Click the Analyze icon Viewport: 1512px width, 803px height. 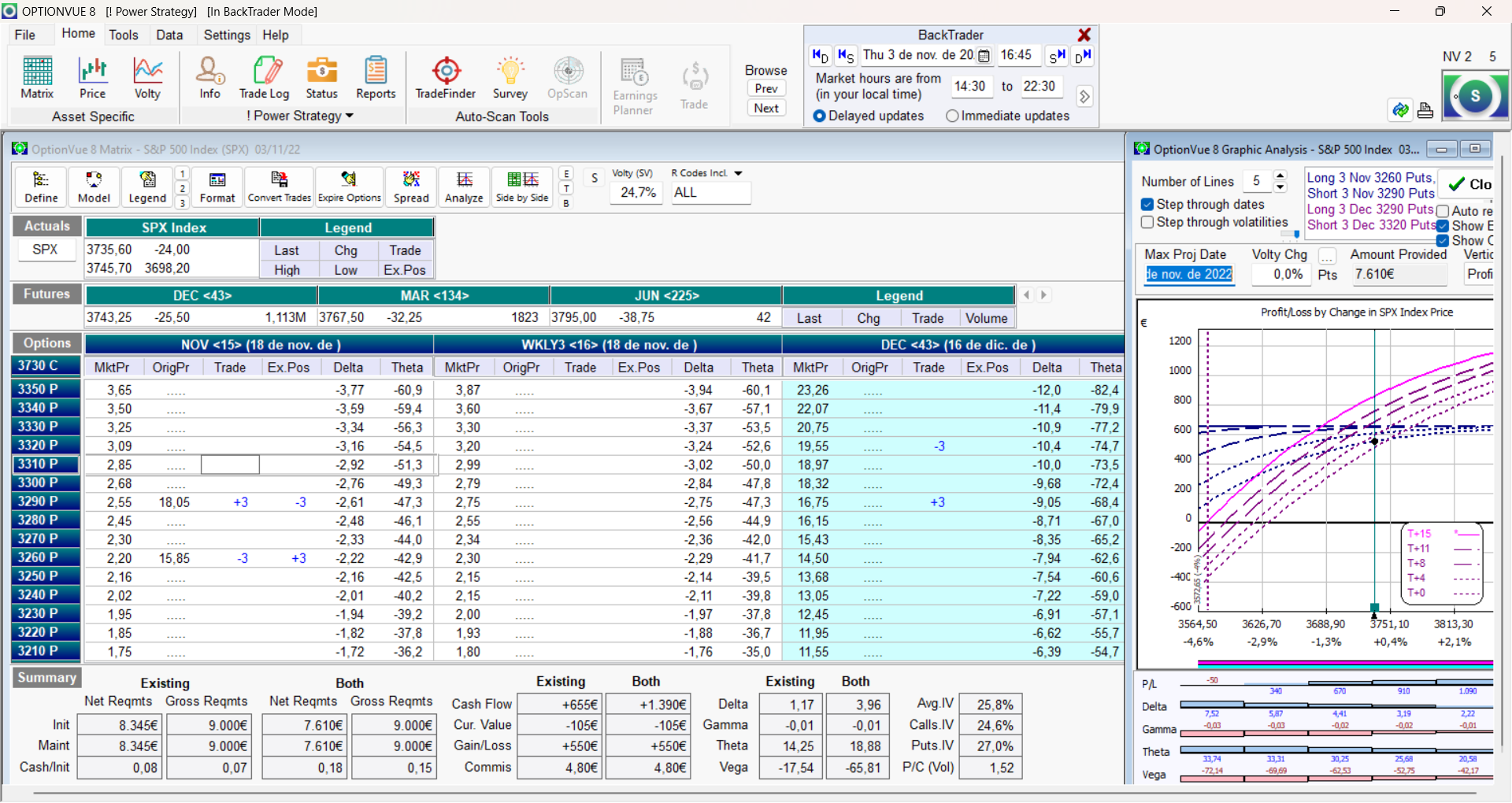[x=464, y=187]
